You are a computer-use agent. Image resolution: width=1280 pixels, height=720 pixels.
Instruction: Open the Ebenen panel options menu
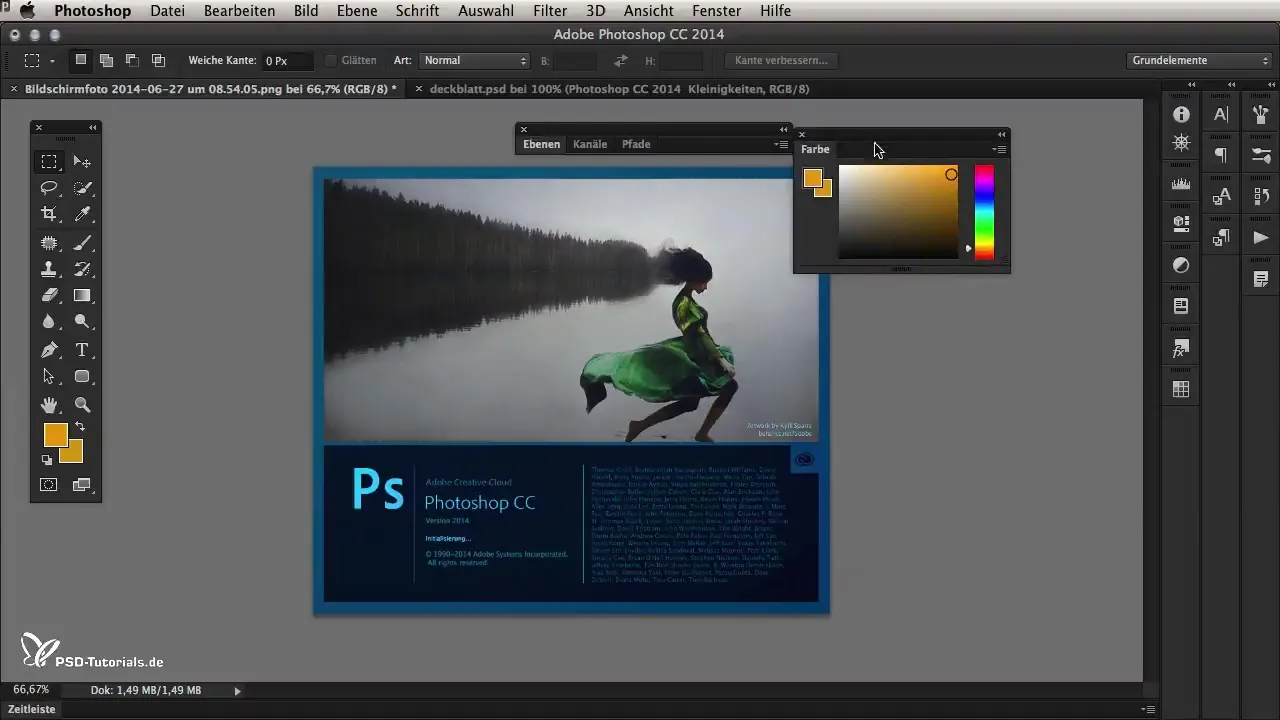pyautogui.click(x=781, y=144)
